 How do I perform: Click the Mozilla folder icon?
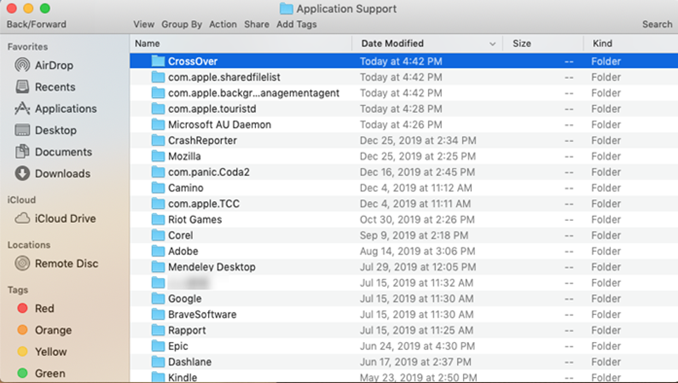coord(158,156)
